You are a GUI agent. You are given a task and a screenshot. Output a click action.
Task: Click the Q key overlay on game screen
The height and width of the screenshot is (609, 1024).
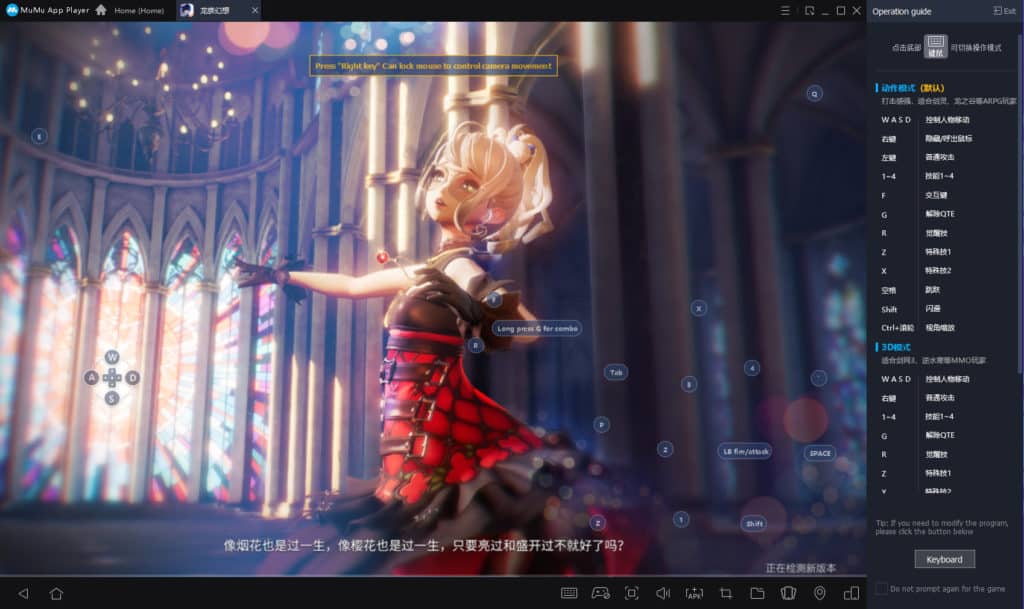point(814,93)
